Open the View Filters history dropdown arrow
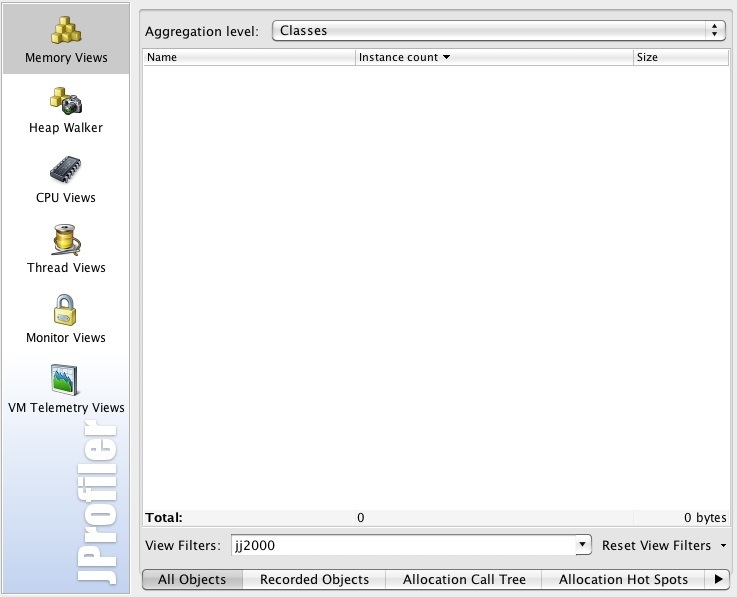The width and height of the screenshot is (737, 597). click(583, 546)
